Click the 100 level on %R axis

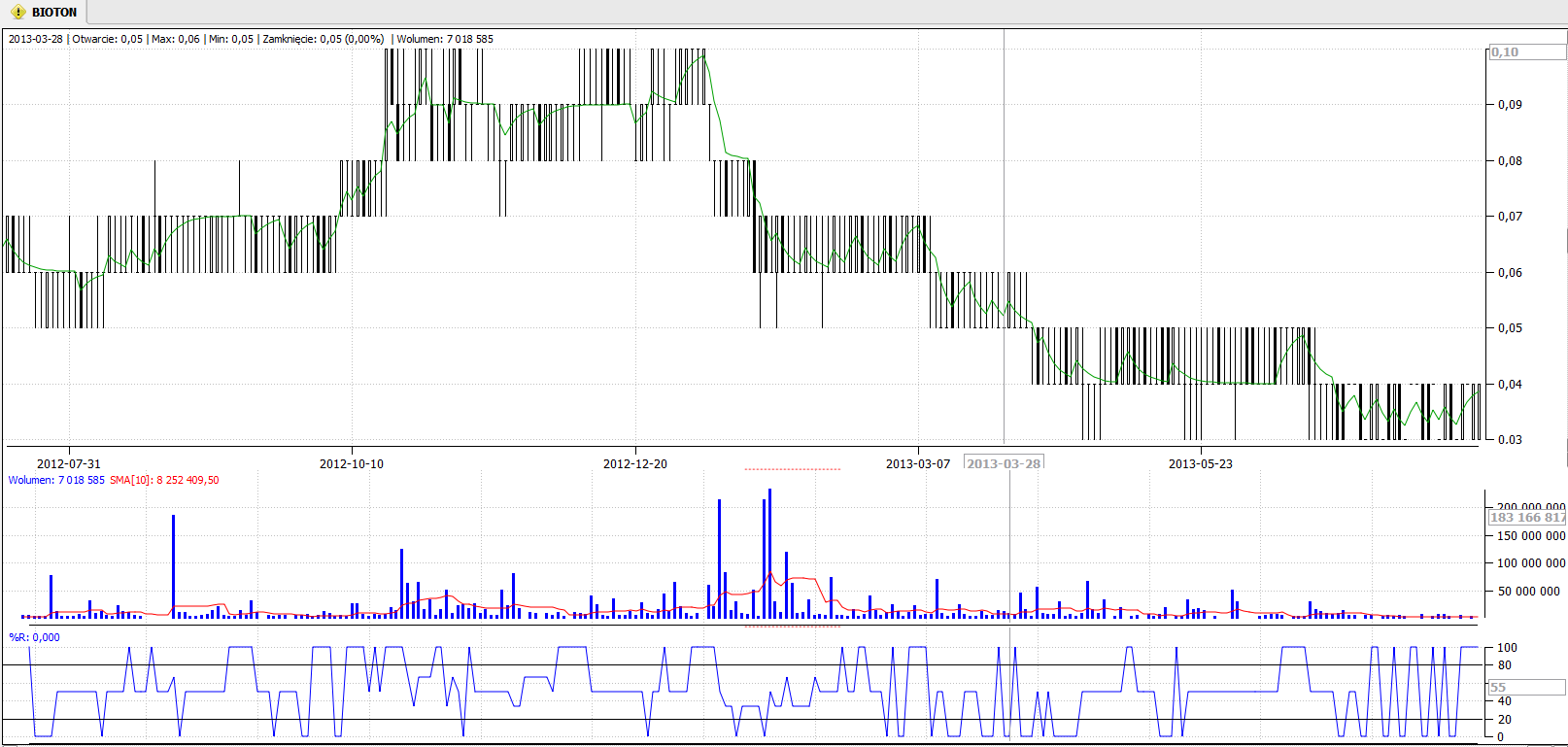coord(1507,648)
